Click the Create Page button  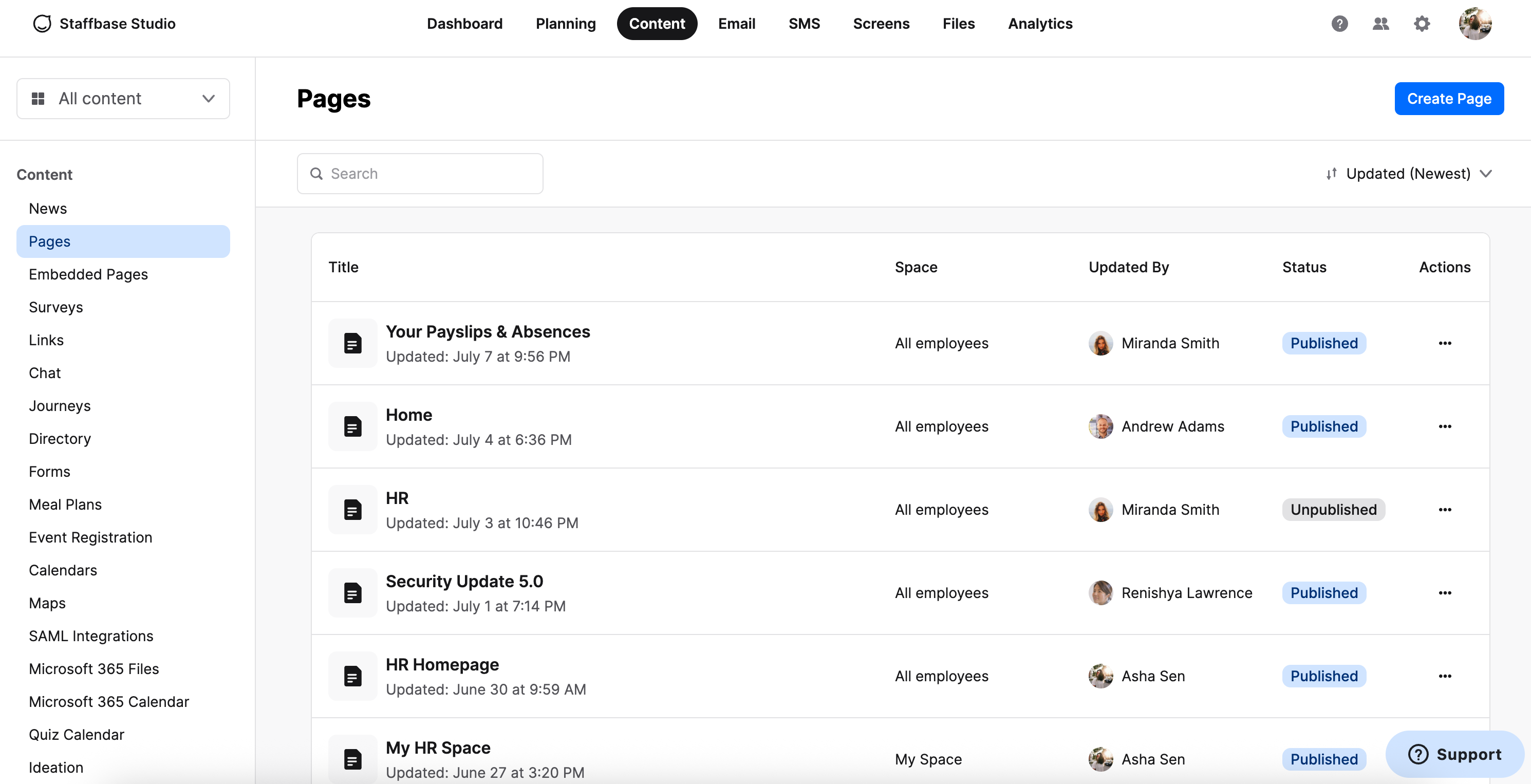point(1448,99)
